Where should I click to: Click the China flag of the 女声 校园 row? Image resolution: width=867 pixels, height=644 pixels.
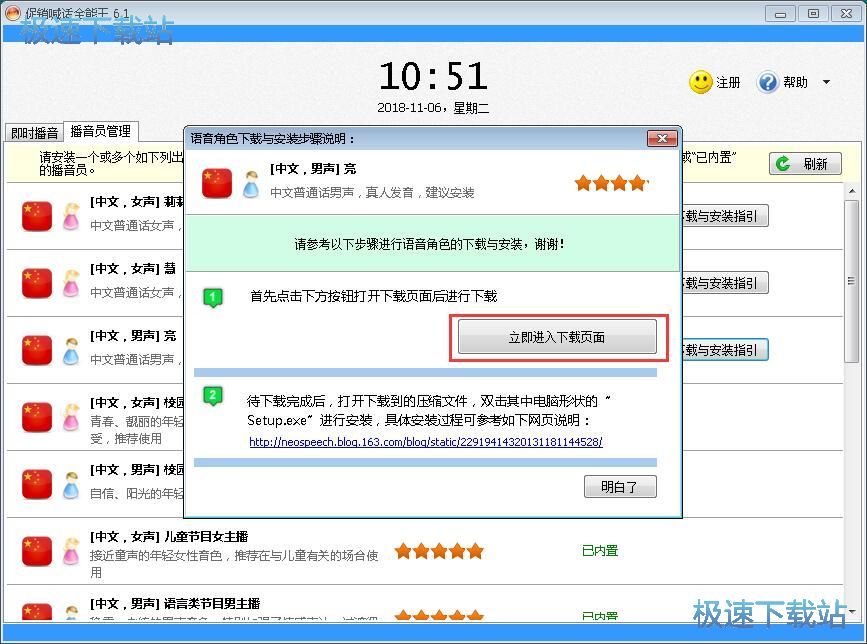tap(37, 417)
